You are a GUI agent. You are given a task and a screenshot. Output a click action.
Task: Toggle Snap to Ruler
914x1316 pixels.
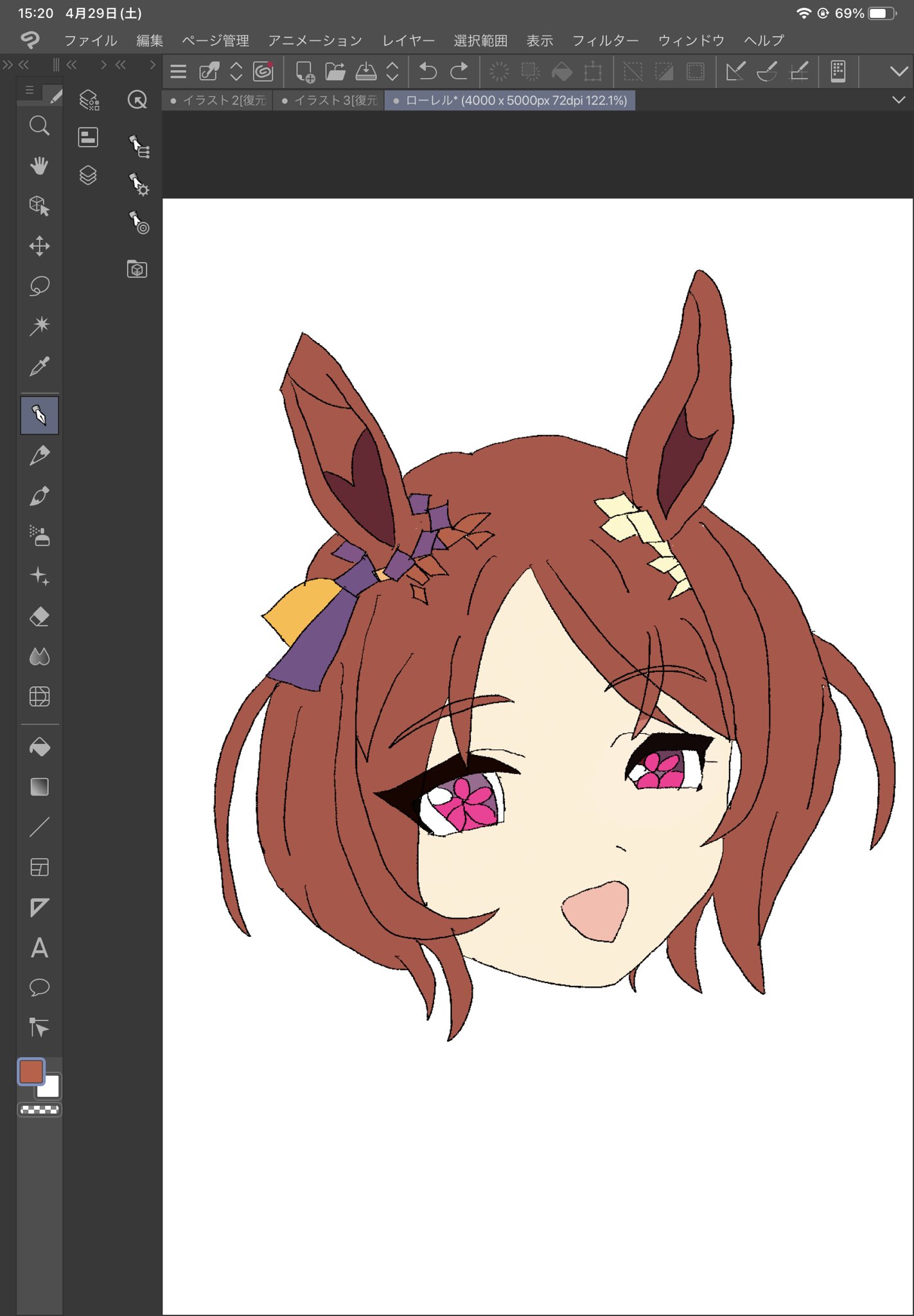coord(735,71)
